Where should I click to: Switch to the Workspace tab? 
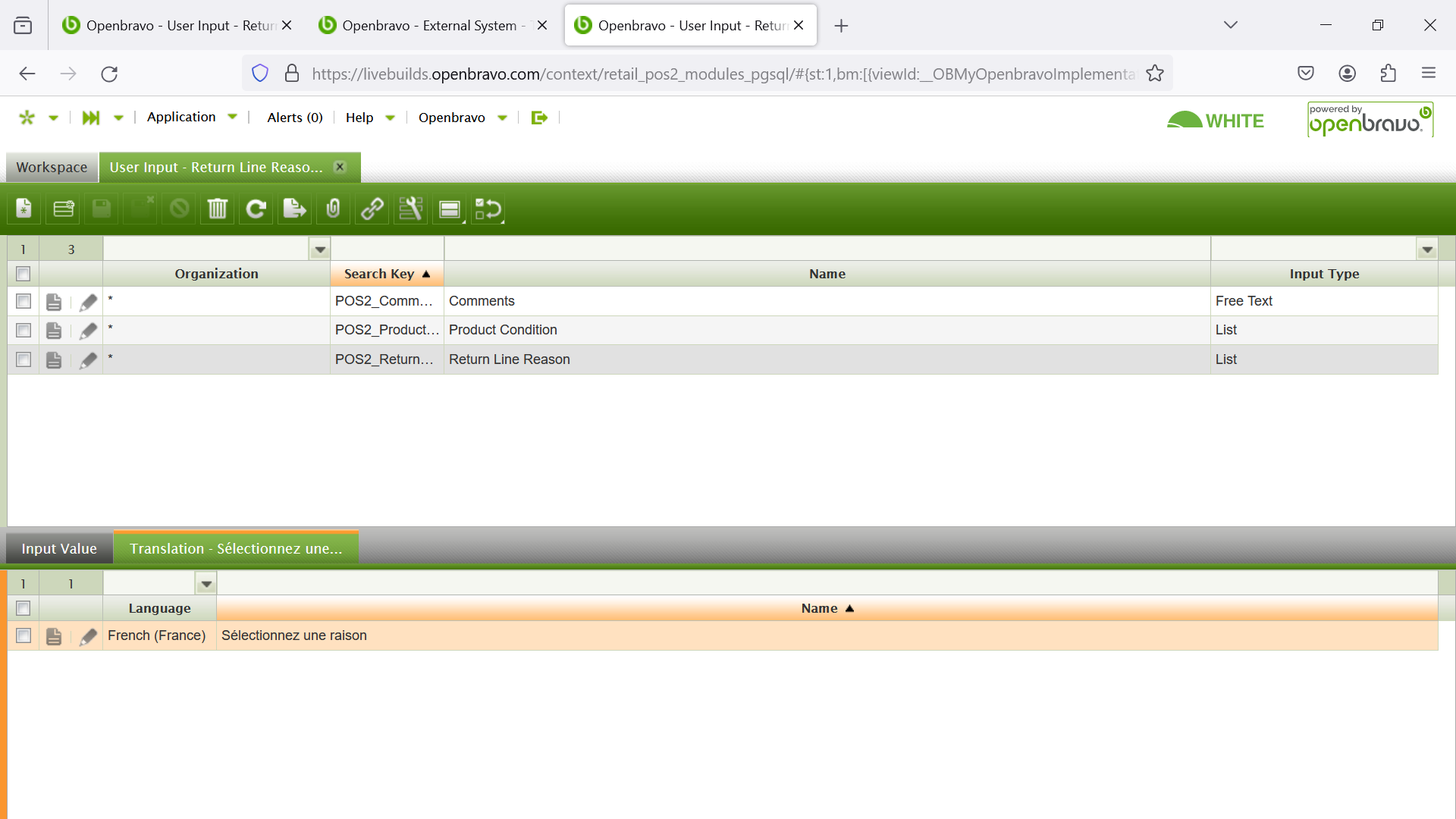click(52, 167)
